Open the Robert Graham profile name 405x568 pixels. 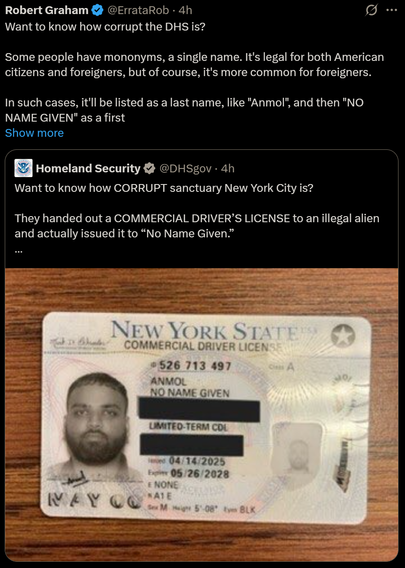[x=47, y=11]
